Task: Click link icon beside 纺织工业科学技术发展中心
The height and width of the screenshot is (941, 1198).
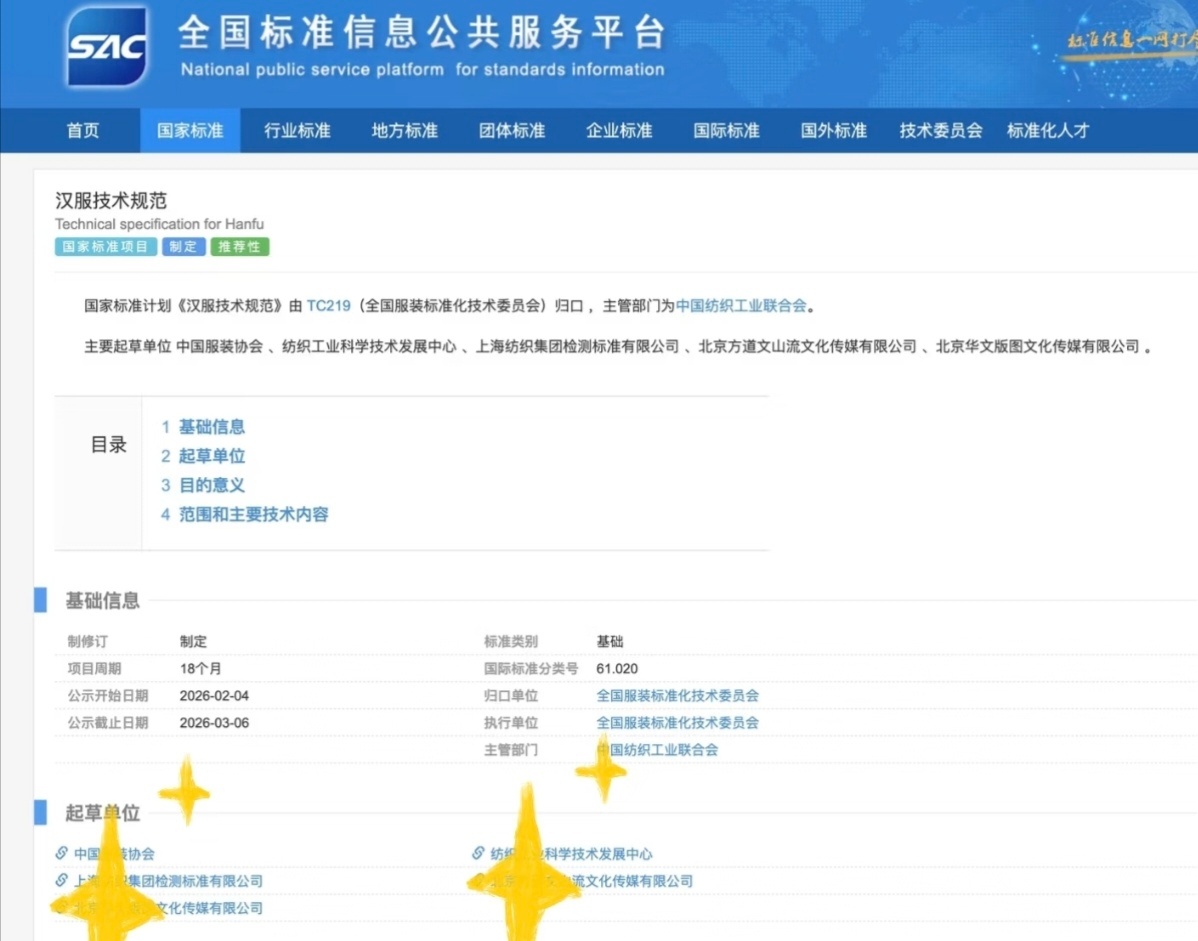Action: coord(478,853)
